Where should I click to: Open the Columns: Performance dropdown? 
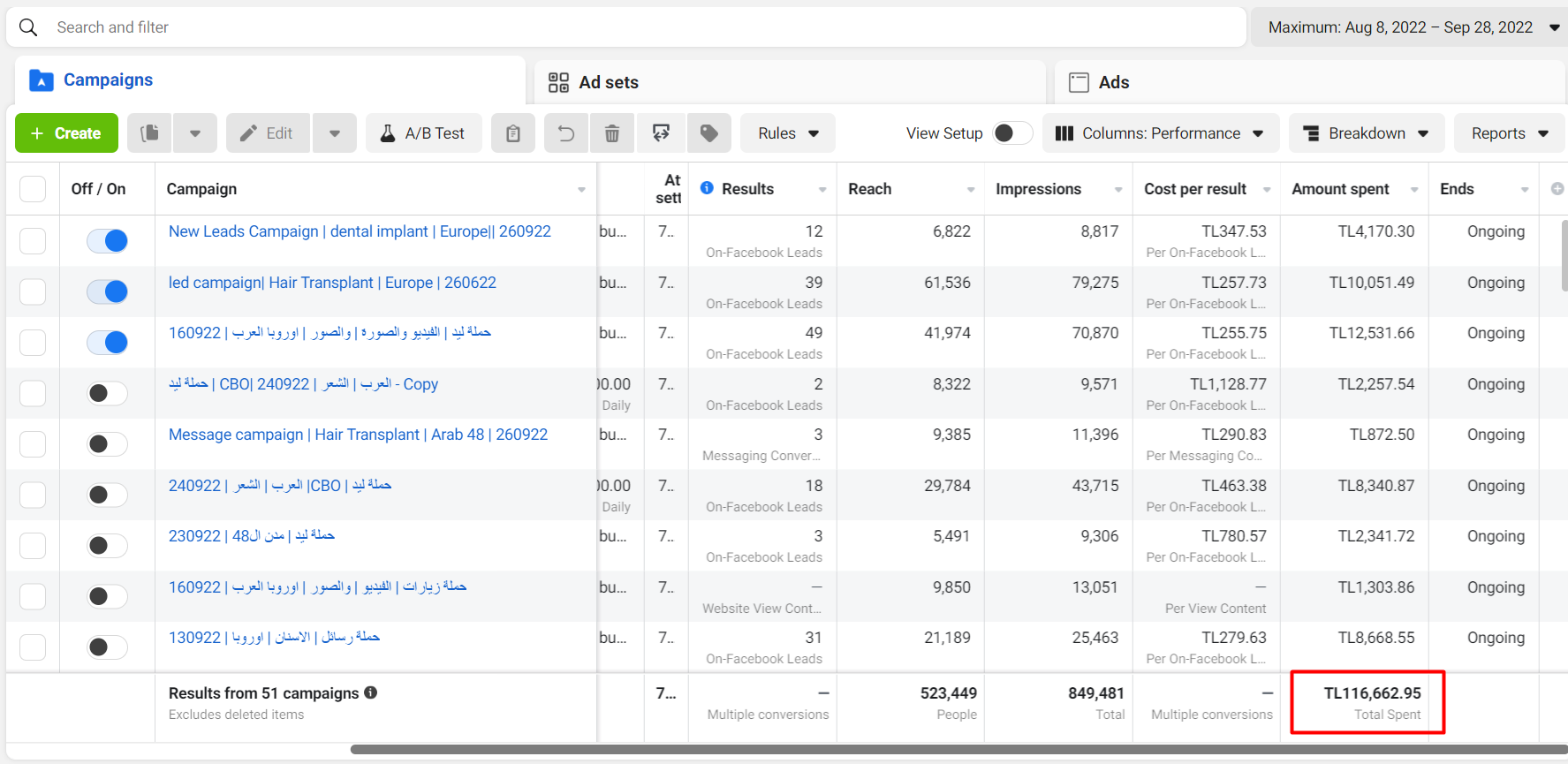click(x=1160, y=133)
